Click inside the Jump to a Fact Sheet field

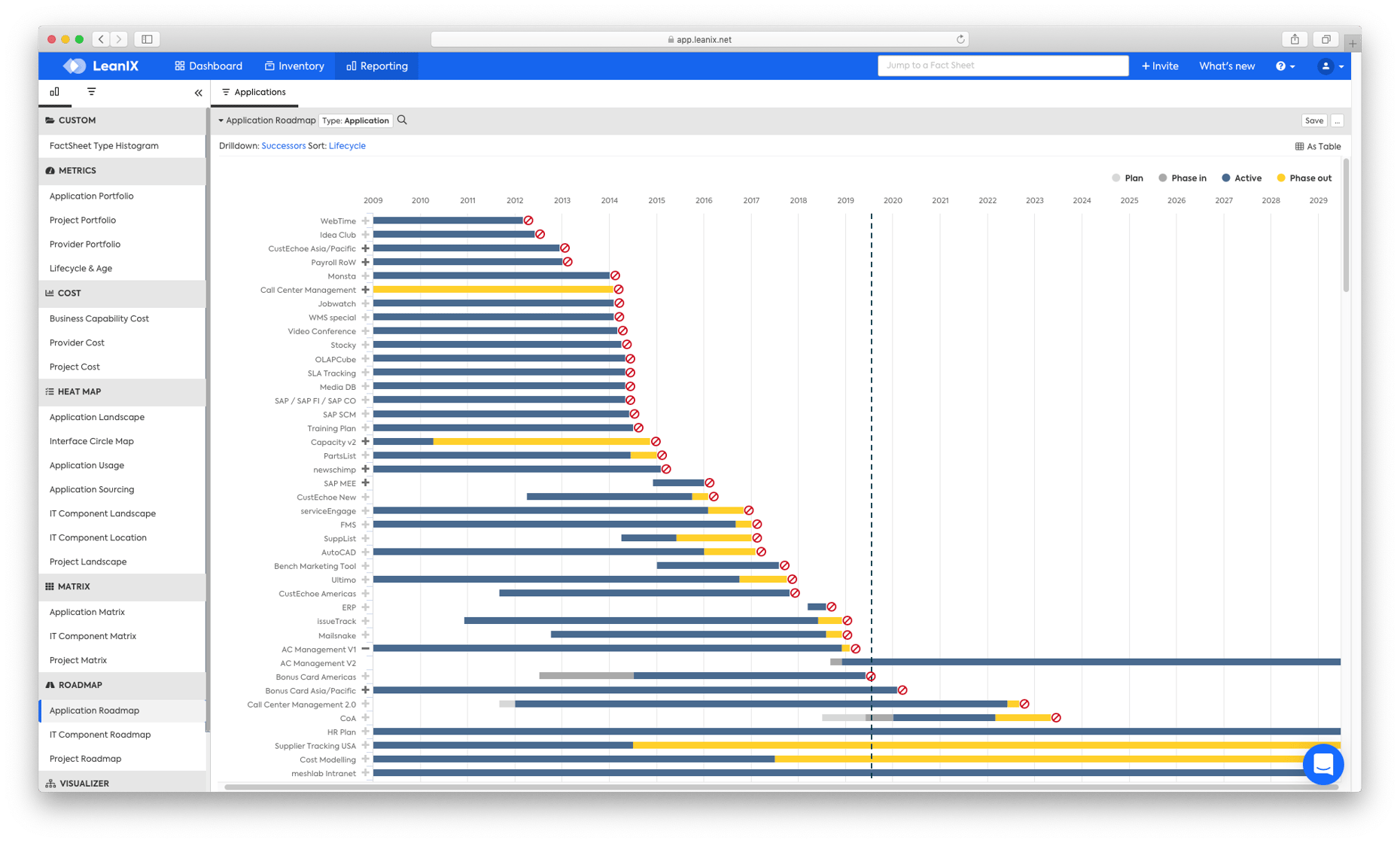pyautogui.click(x=1003, y=65)
